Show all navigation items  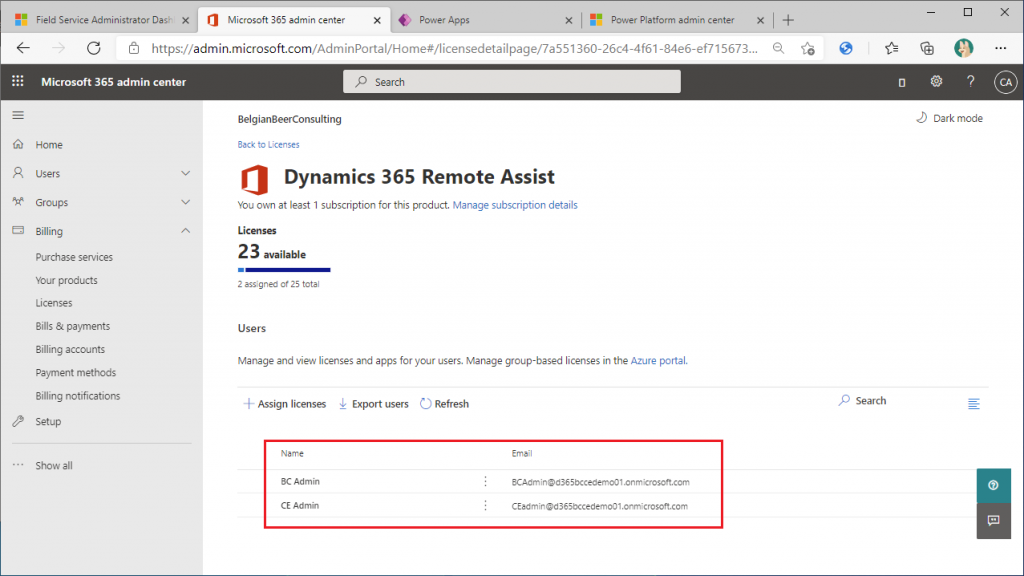tap(54, 466)
